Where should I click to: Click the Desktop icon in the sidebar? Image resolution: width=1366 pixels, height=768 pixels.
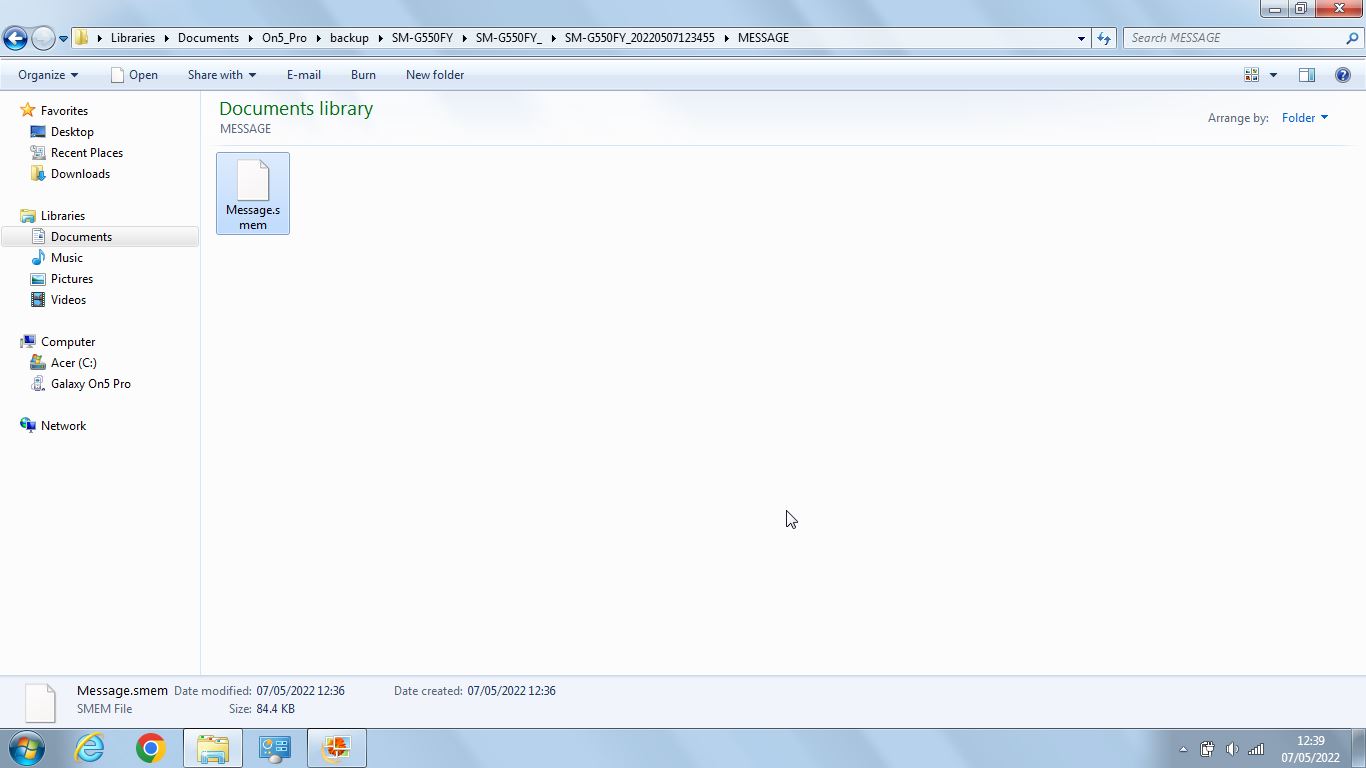point(38,132)
